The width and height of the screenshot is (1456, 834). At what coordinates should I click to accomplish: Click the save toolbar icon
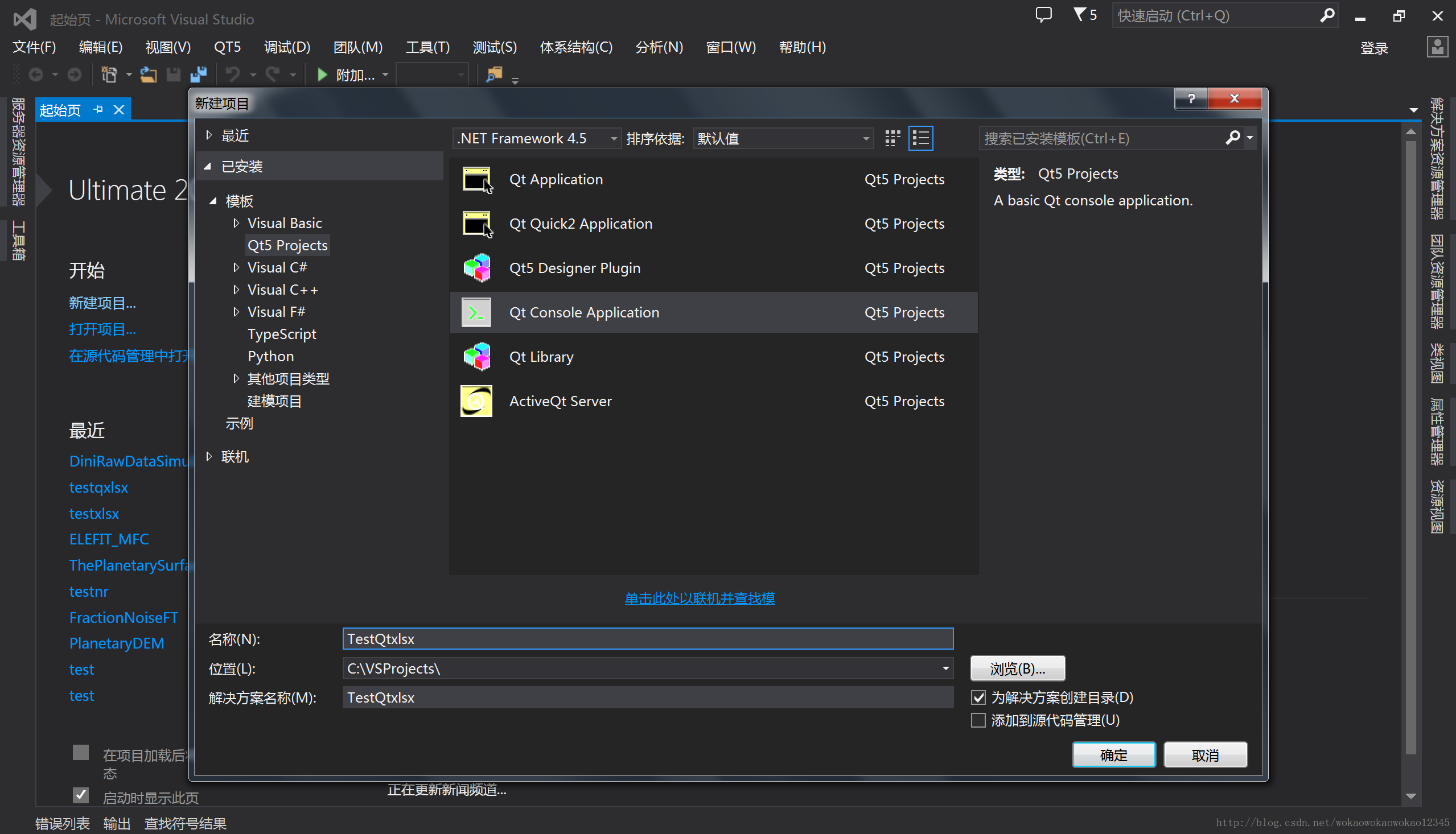click(174, 75)
